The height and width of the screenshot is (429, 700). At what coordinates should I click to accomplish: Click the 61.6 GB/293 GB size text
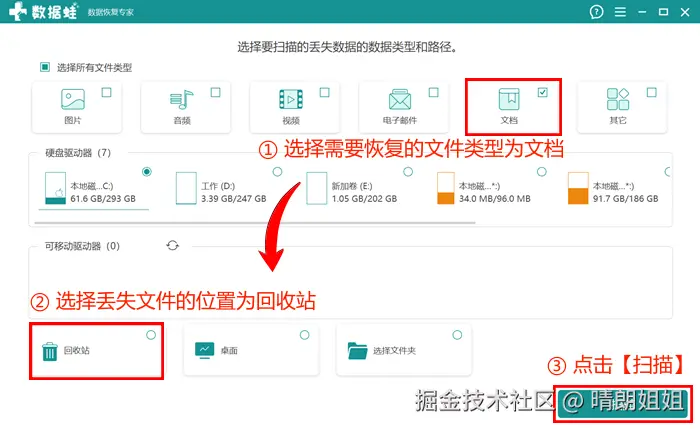click(103, 199)
